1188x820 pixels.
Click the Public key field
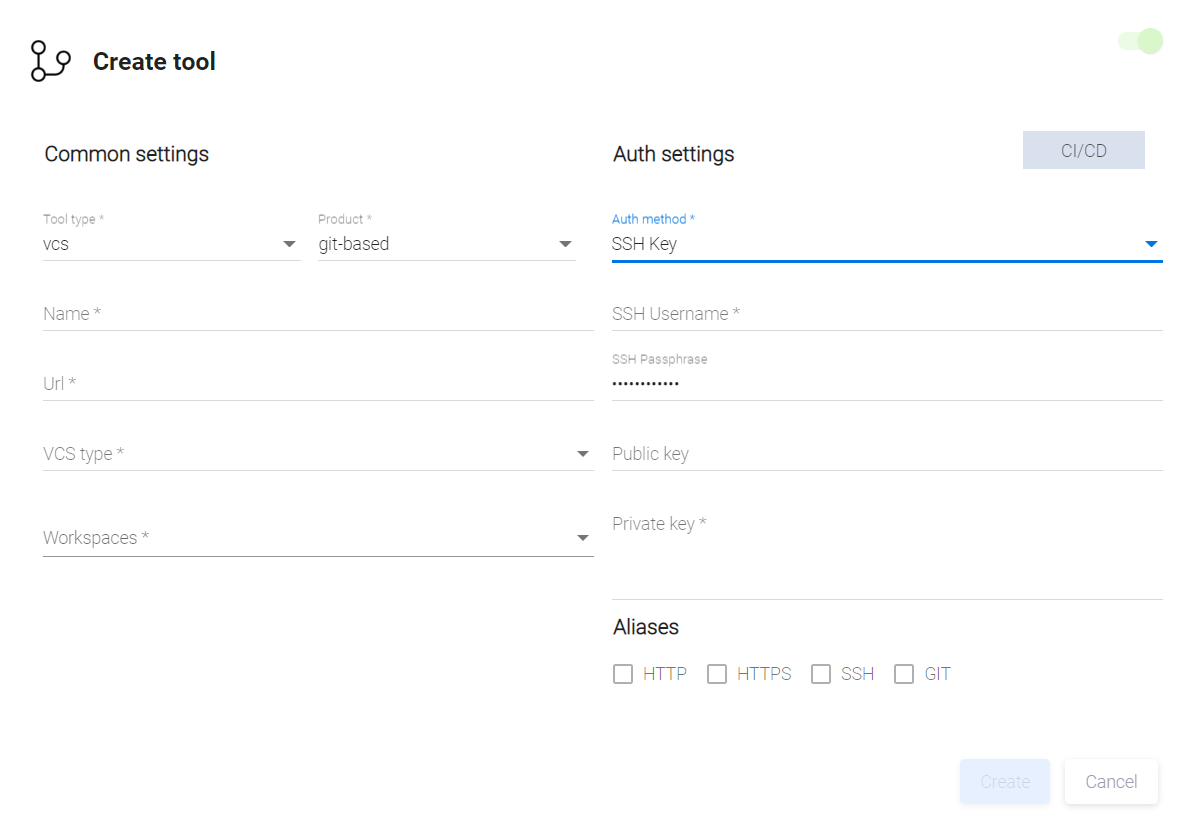click(x=886, y=454)
